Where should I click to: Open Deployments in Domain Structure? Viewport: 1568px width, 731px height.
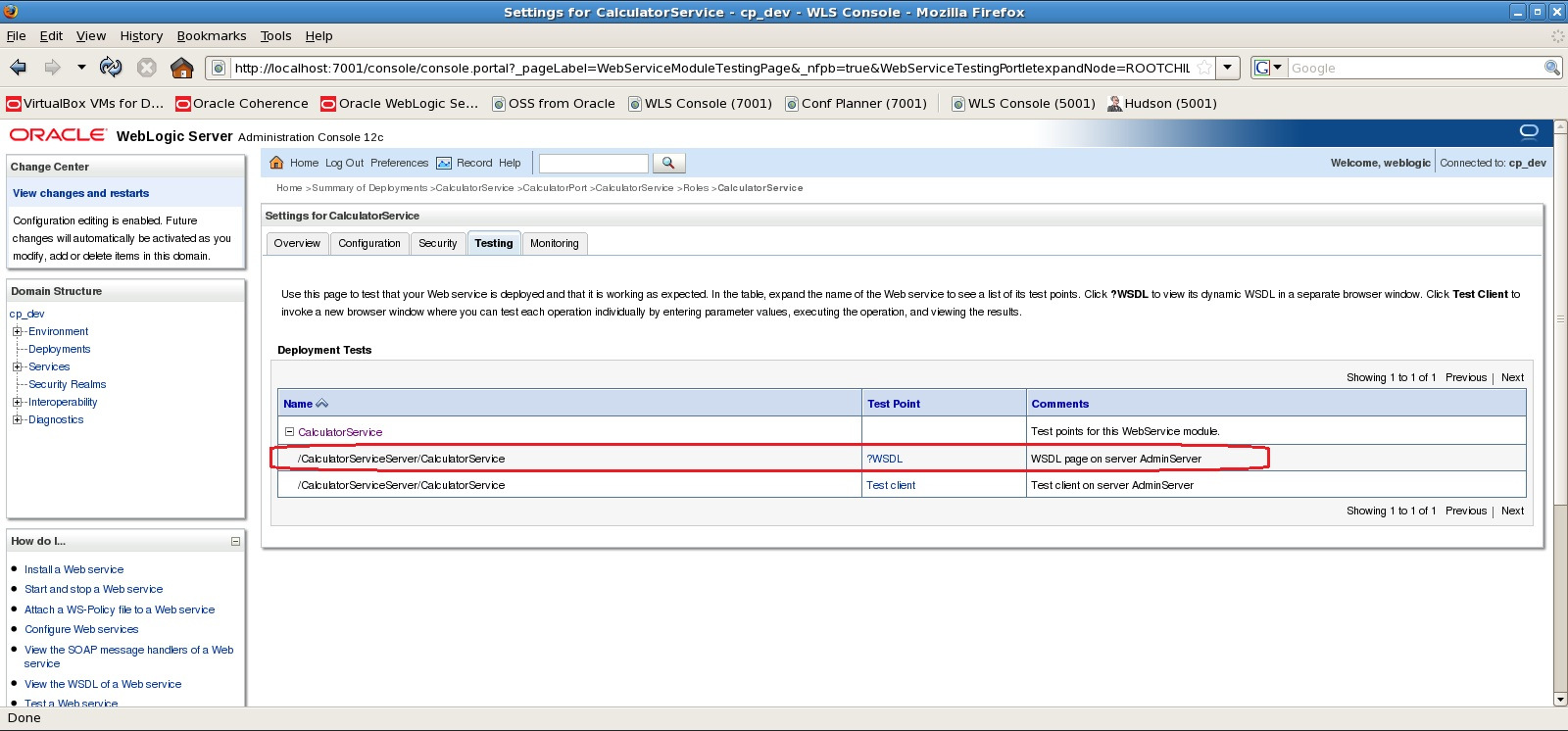point(59,349)
